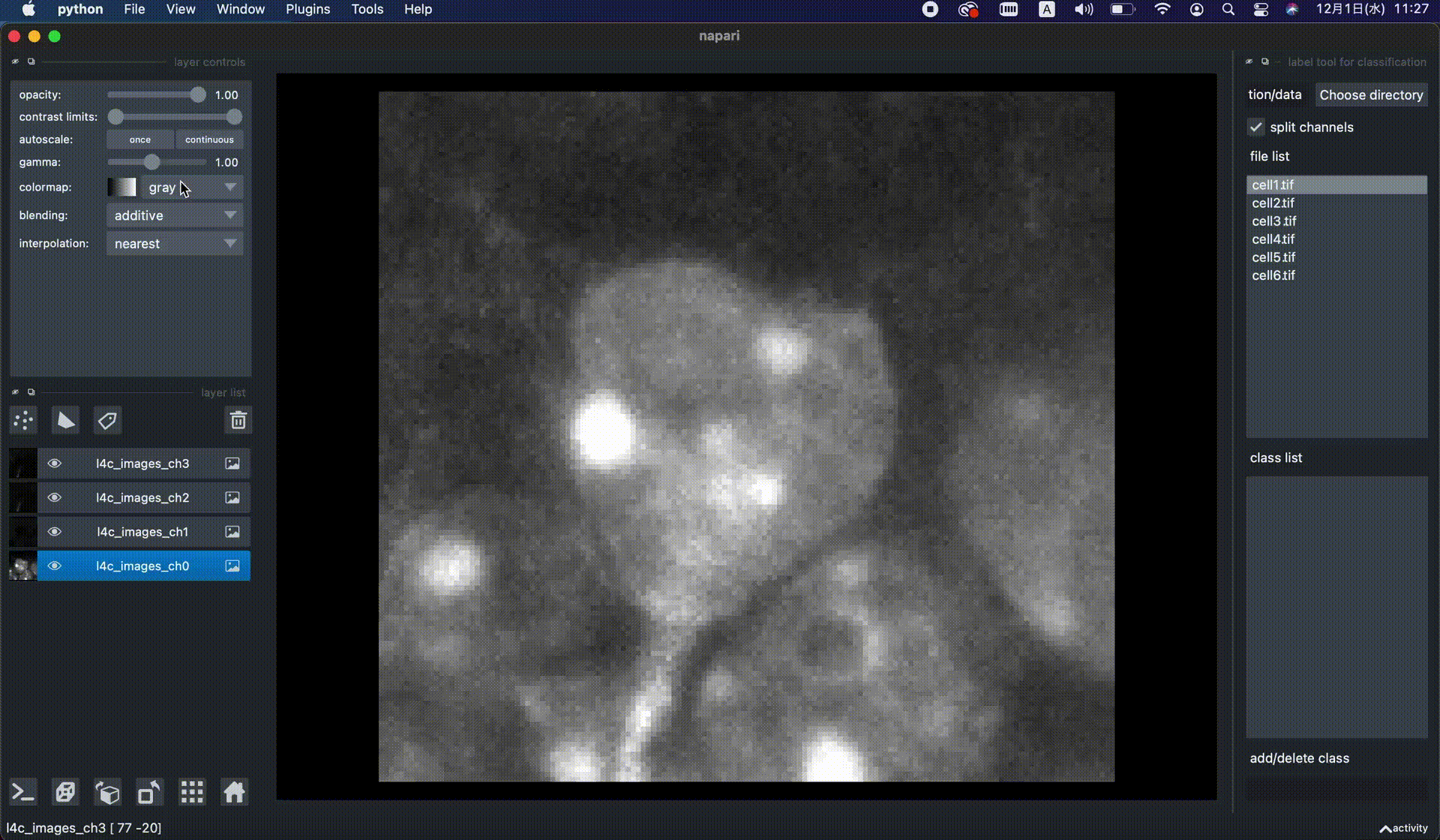The height and width of the screenshot is (840, 1440).
Task: Roll the dimensions order
Action: pyautogui.click(x=107, y=792)
